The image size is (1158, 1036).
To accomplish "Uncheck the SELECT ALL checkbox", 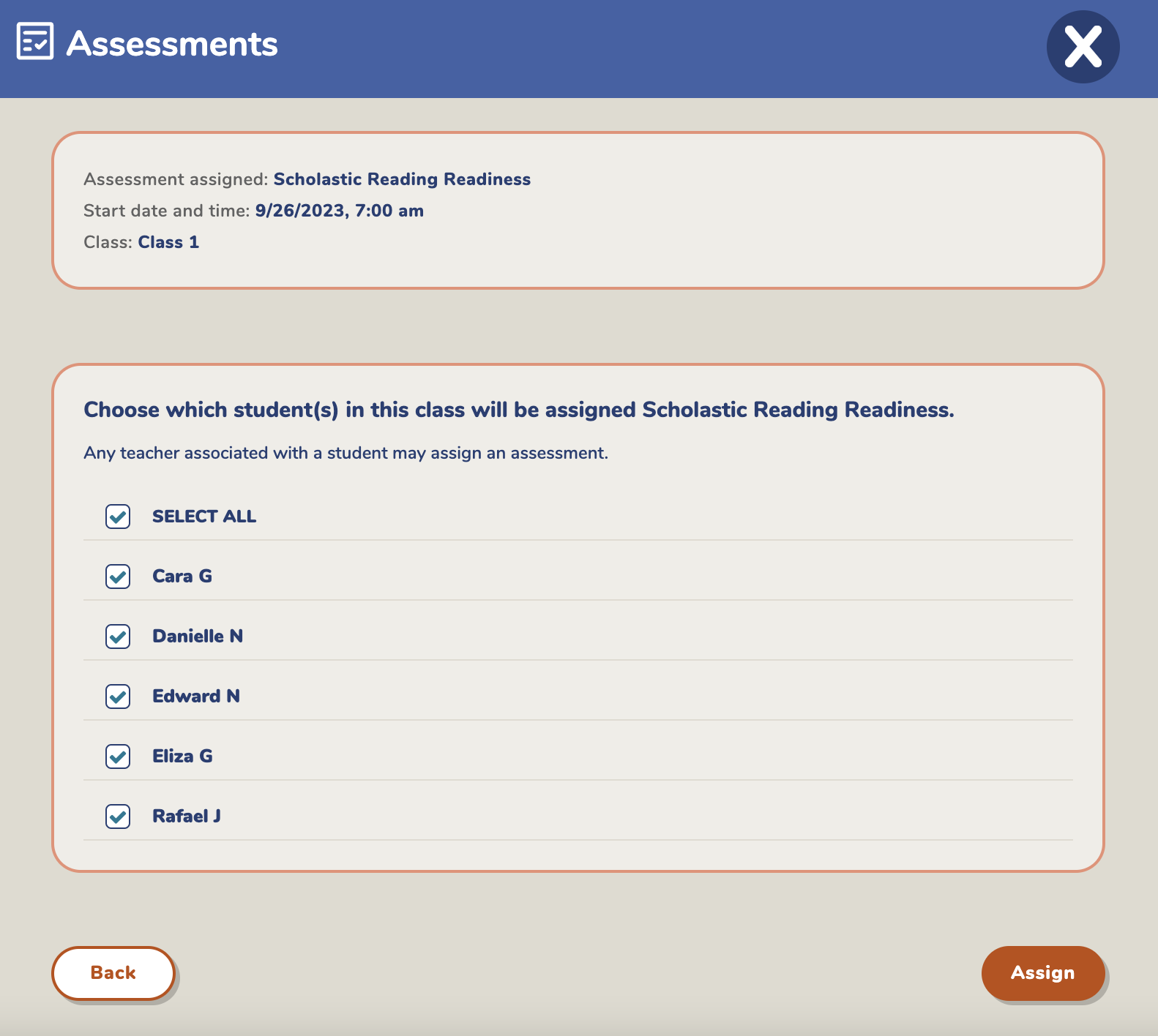I will pos(118,517).
